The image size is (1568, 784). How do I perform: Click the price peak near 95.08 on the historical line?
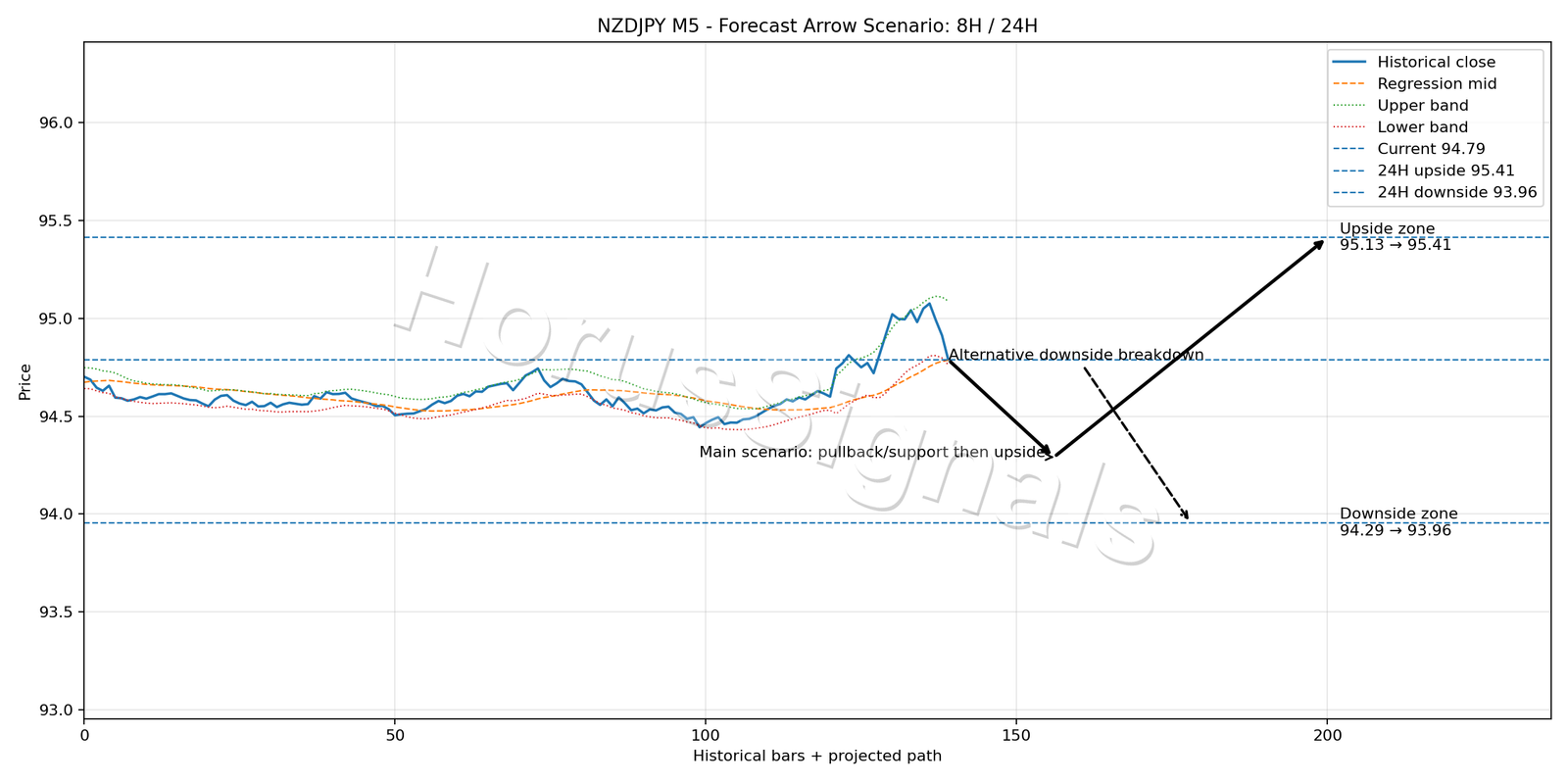(929, 303)
